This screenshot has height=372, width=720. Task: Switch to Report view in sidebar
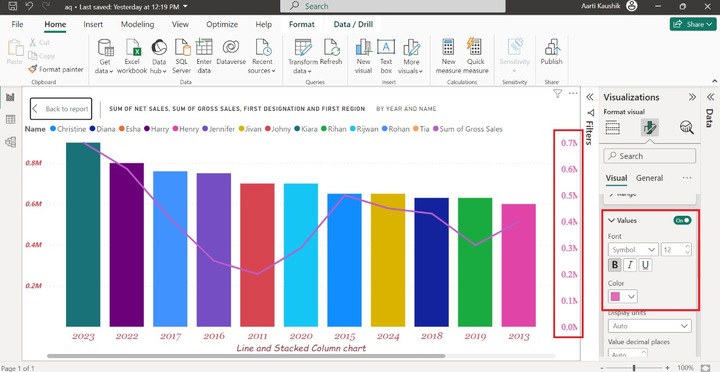tap(10, 97)
